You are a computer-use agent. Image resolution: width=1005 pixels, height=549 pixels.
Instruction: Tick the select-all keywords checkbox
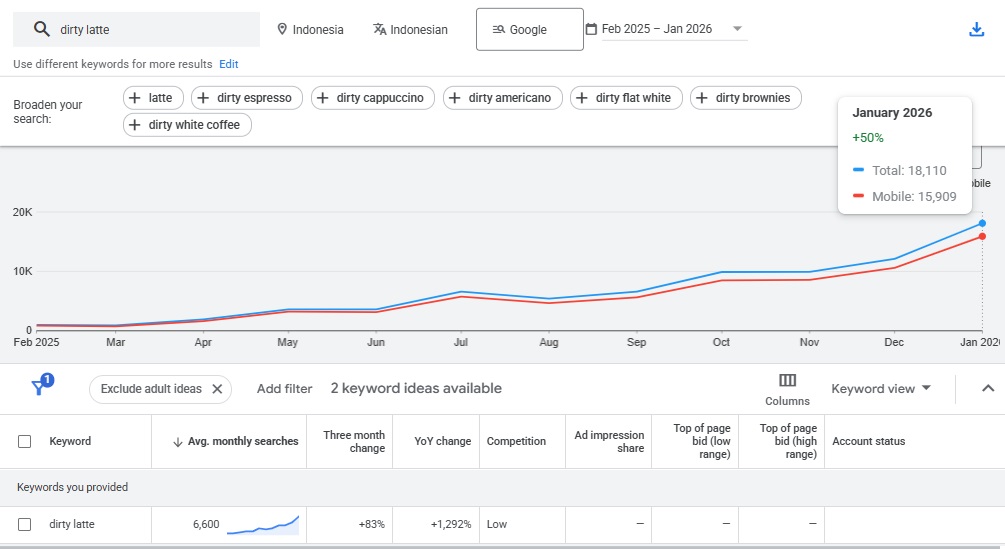tap(25, 441)
